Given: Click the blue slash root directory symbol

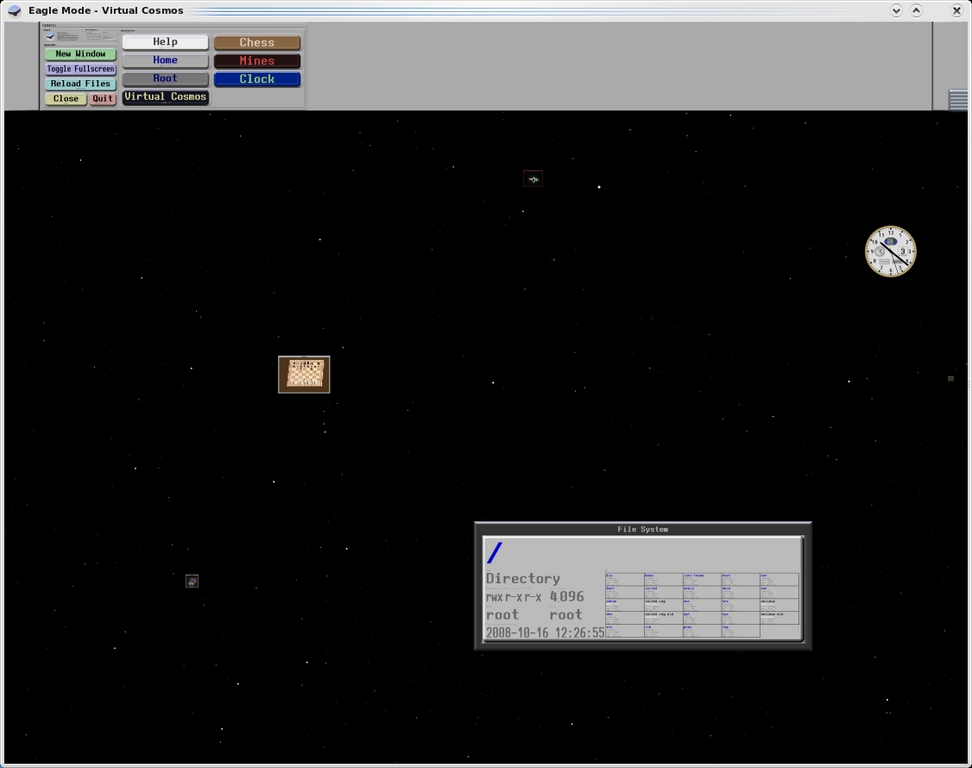Looking at the screenshot, I should click(x=494, y=553).
